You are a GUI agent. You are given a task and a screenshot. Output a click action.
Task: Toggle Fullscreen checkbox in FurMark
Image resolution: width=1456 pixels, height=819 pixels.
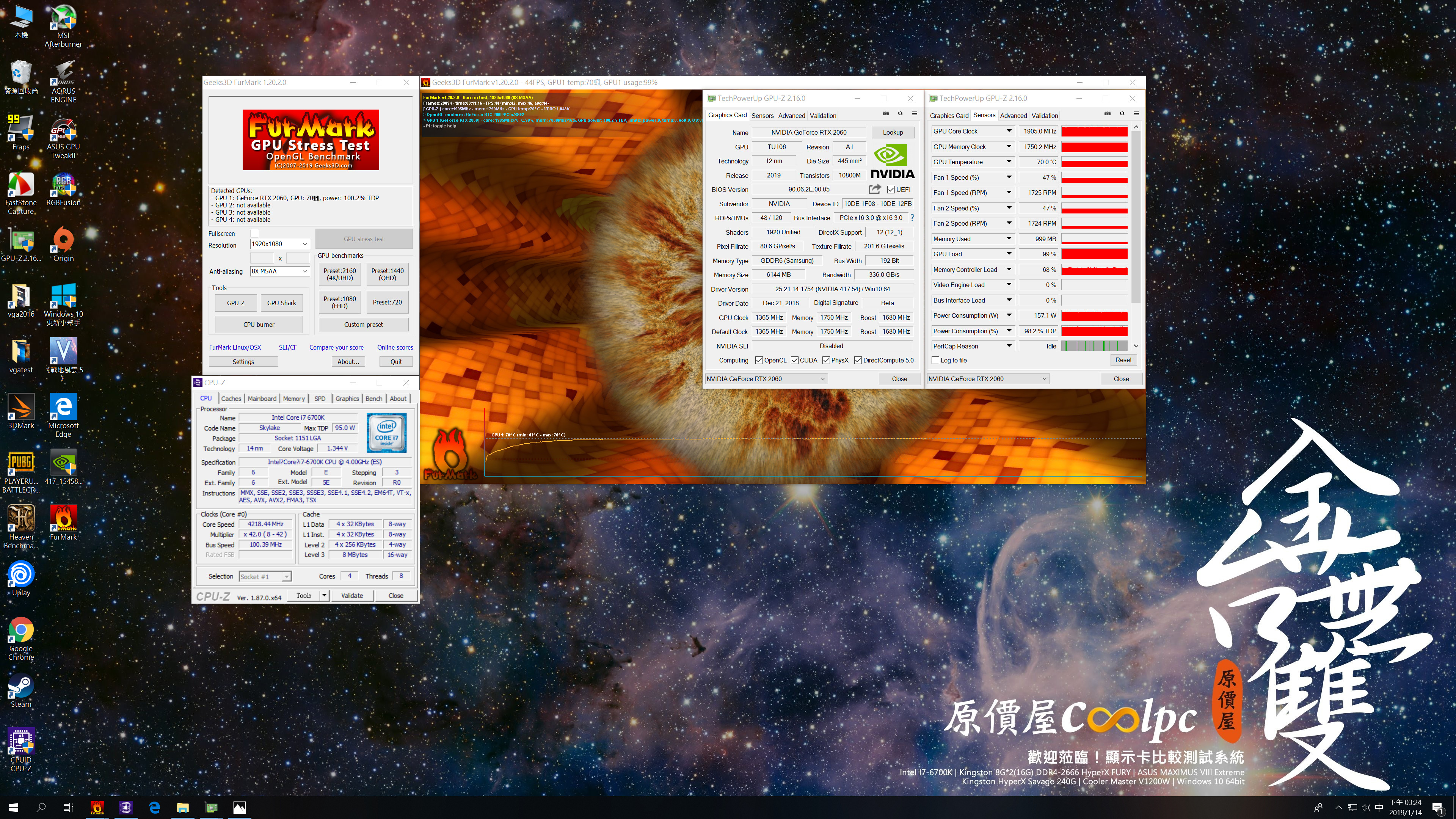(x=254, y=234)
